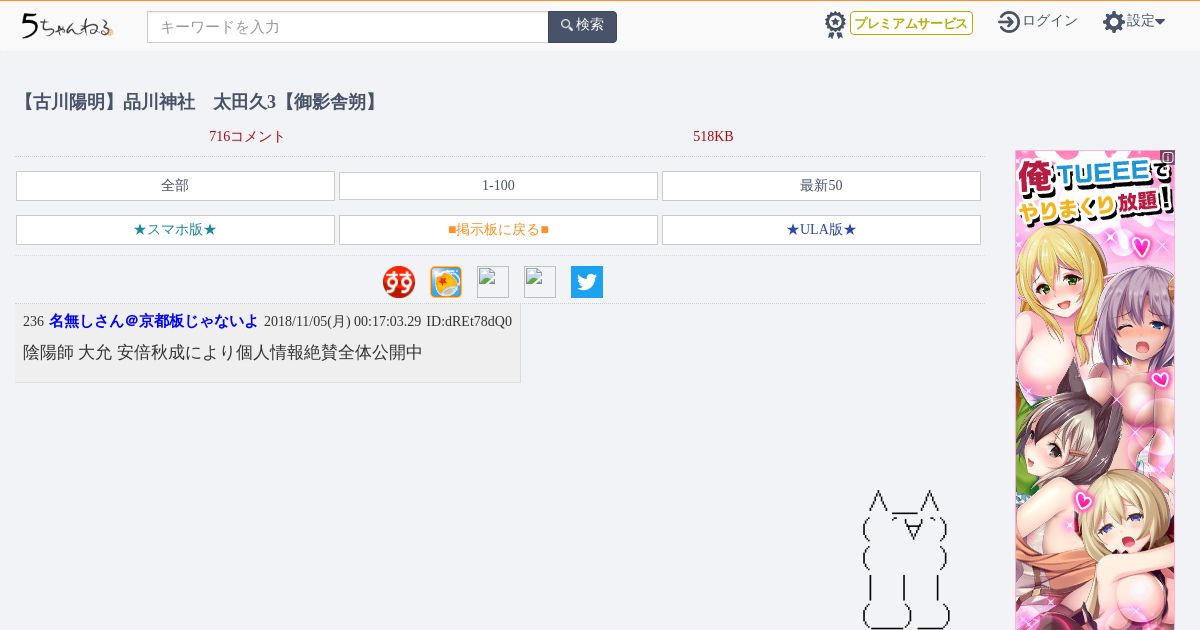Click the 5ちゃんねる logo
The width and height of the screenshot is (1200, 630).
point(67,26)
